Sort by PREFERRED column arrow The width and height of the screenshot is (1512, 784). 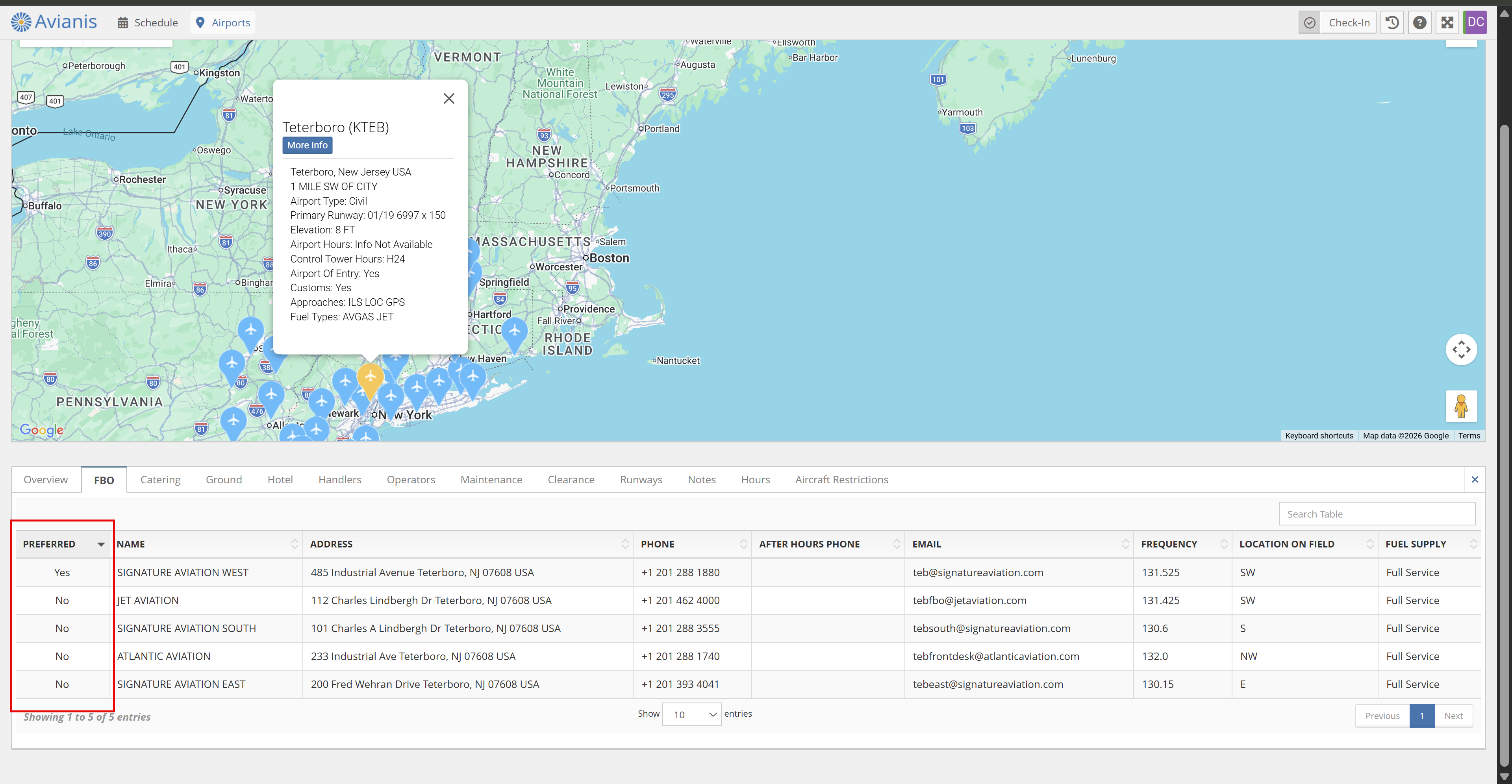point(101,545)
